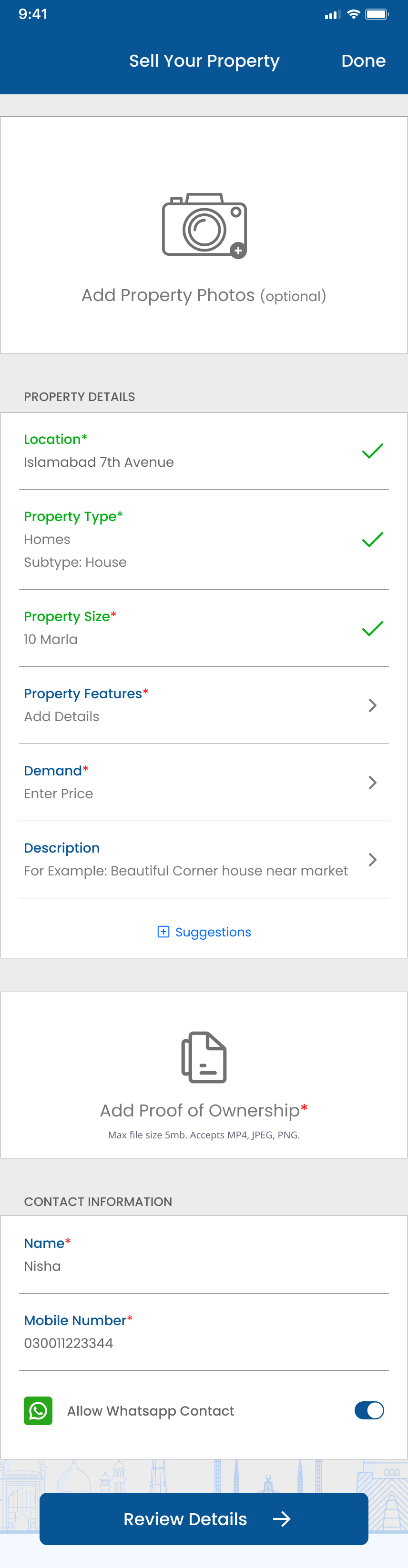Tap the WhatsApp logo icon

[x=38, y=1410]
